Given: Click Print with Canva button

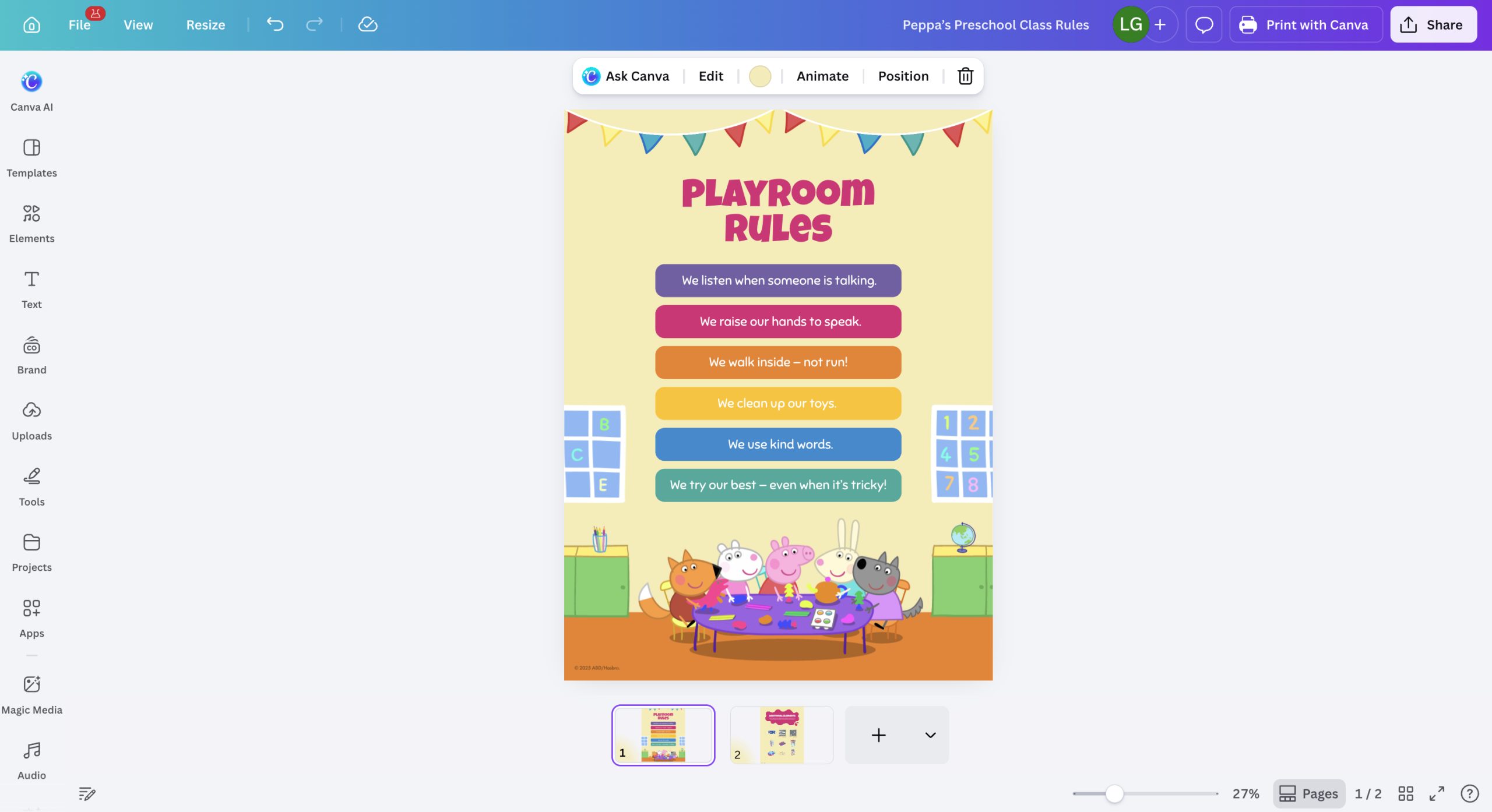Looking at the screenshot, I should point(1305,24).
